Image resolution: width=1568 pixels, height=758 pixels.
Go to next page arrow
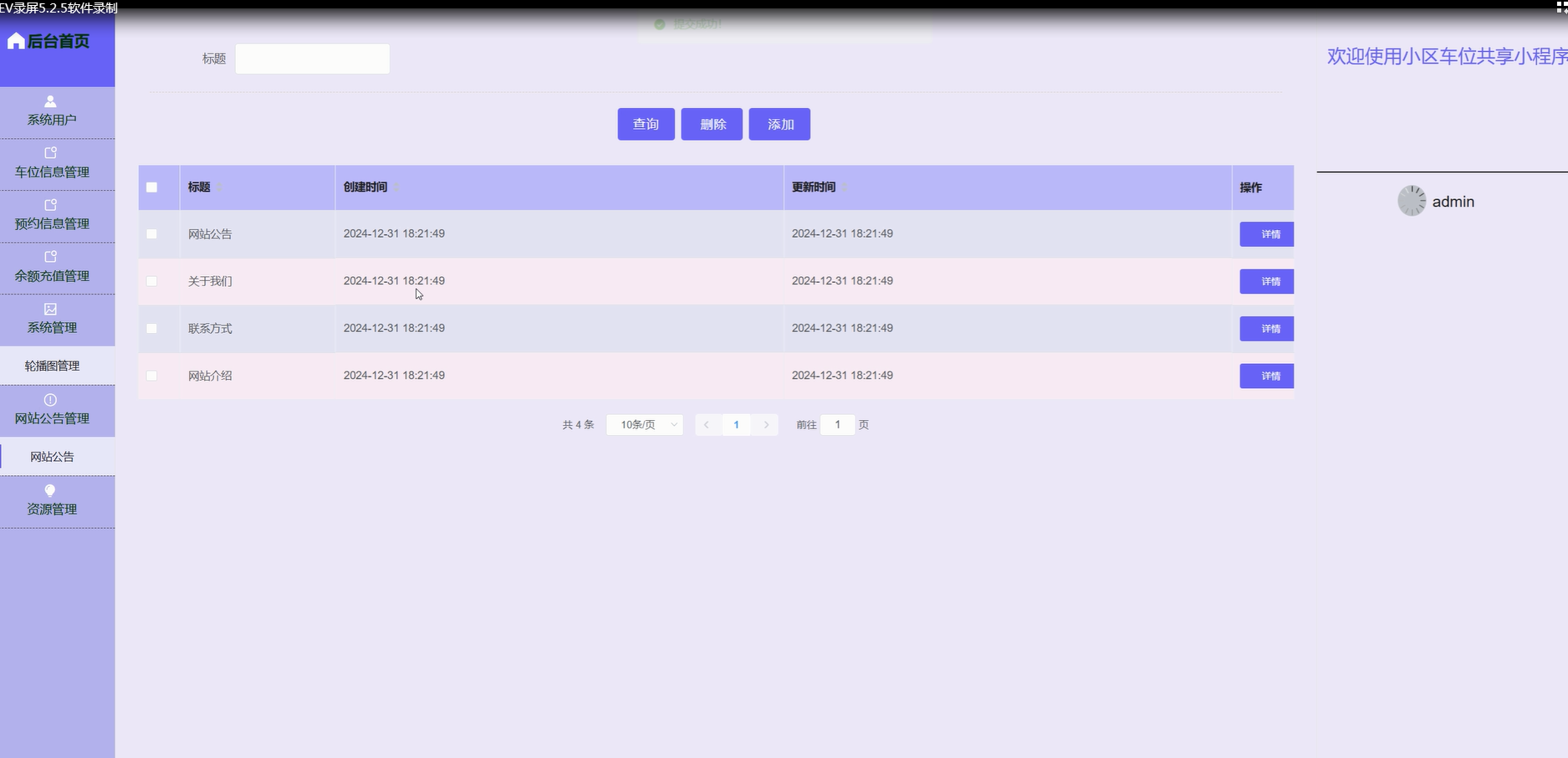[766, 425]
